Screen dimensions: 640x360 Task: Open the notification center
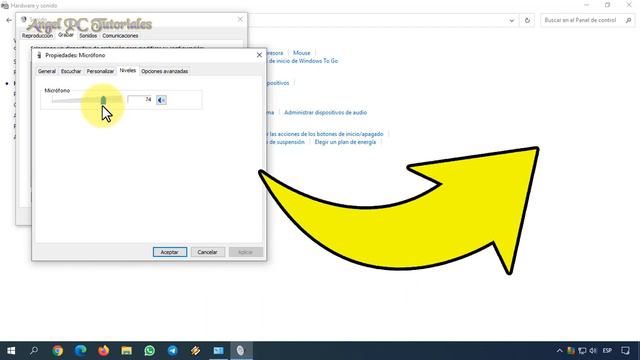click(625, 351)
